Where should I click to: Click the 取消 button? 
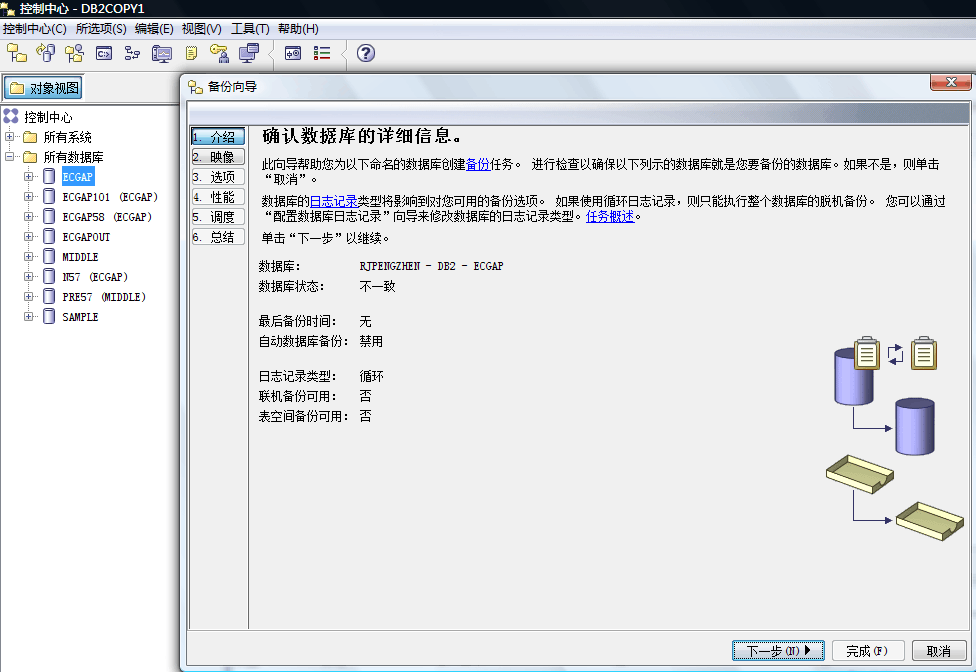click(x=939, y=651)
